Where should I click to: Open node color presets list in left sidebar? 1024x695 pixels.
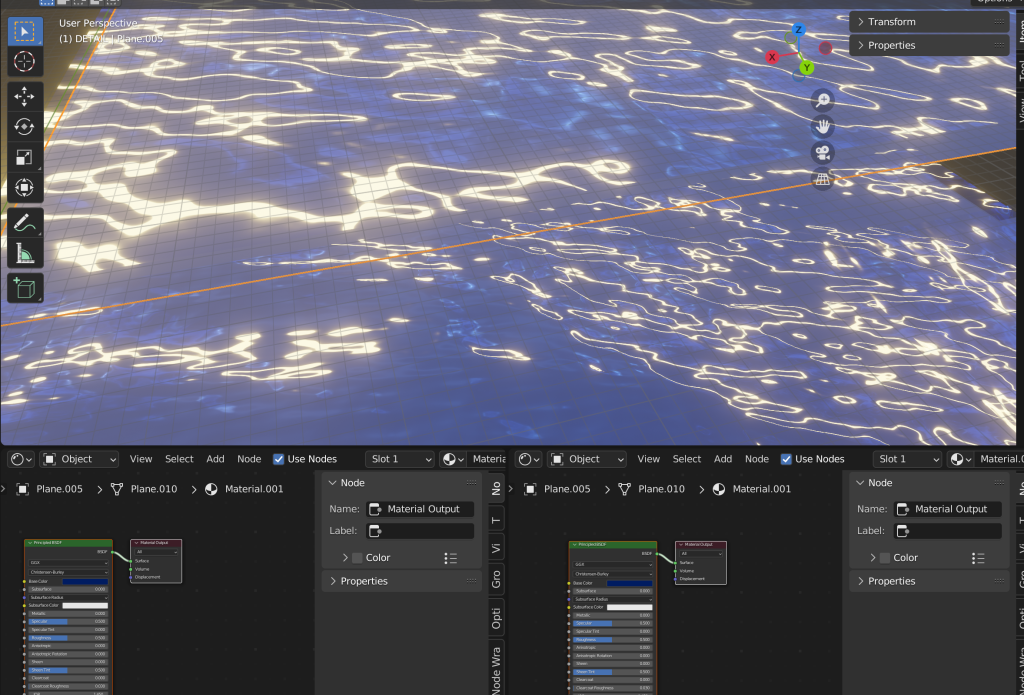click(451, 558)
